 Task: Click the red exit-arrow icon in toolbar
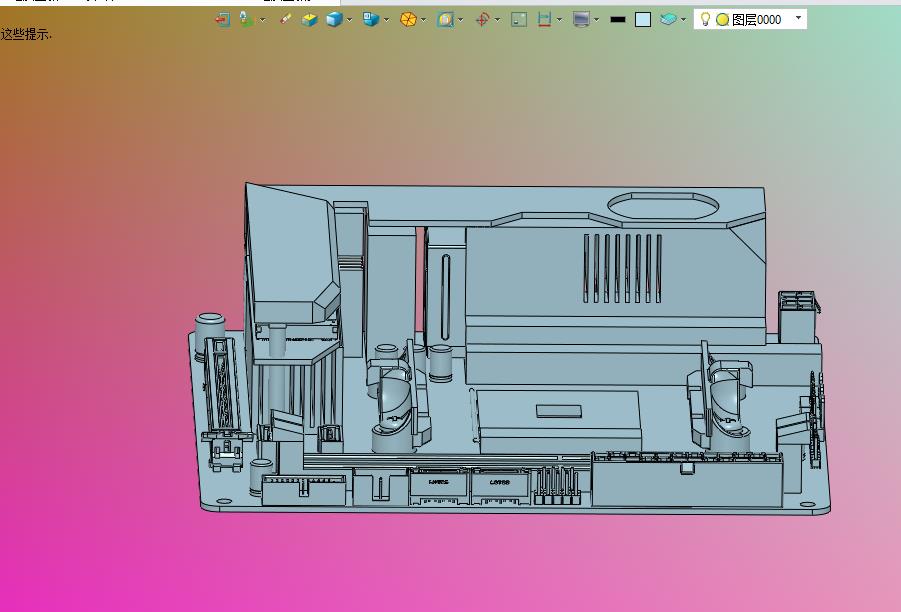click(x=222, y=20)
